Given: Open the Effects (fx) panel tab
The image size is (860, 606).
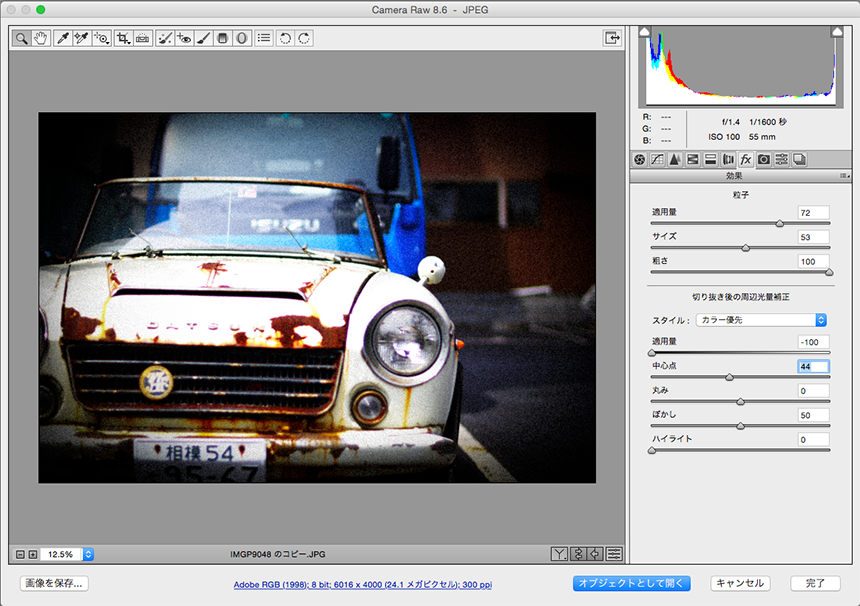Looking at the screenshot, I should (745, 160).
